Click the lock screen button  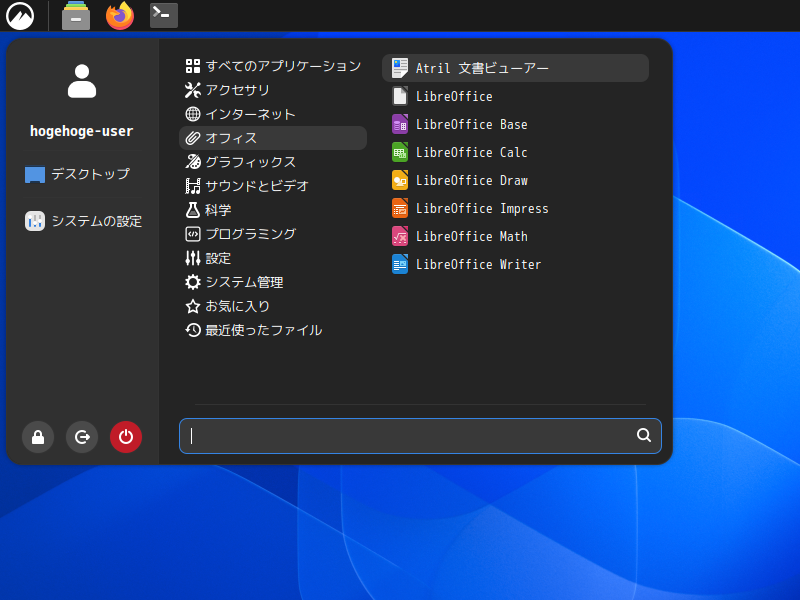click(x=38, y=437)
